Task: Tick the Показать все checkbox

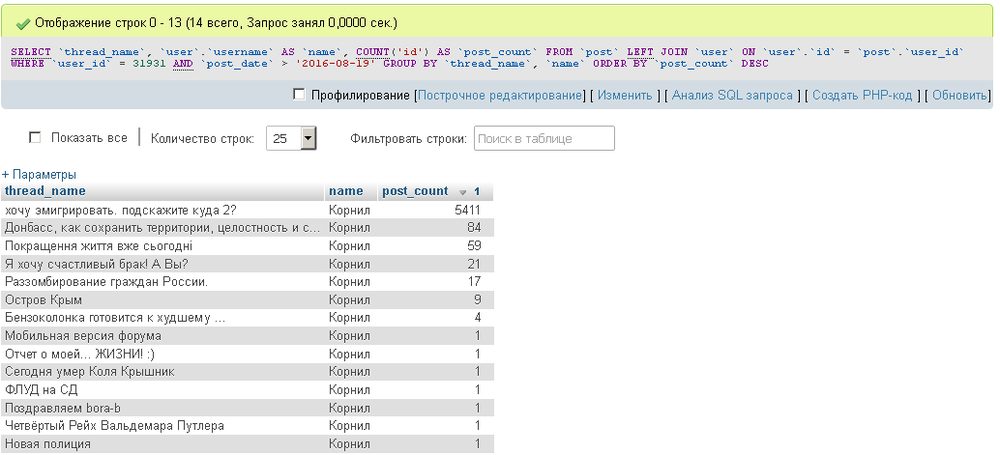Action: pyautogui.click(x=36, y=138)
